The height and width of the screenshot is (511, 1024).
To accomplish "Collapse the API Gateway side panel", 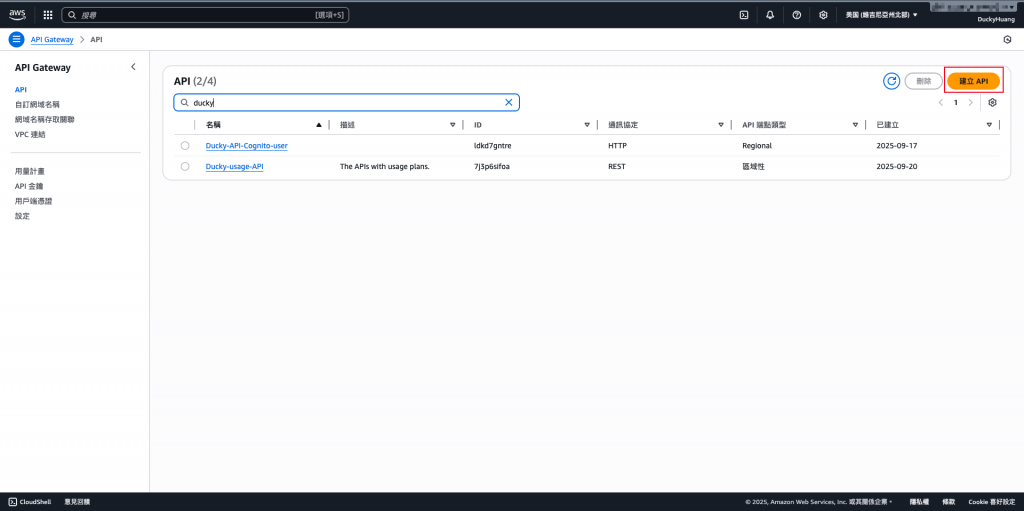I will tap(133, 67).
